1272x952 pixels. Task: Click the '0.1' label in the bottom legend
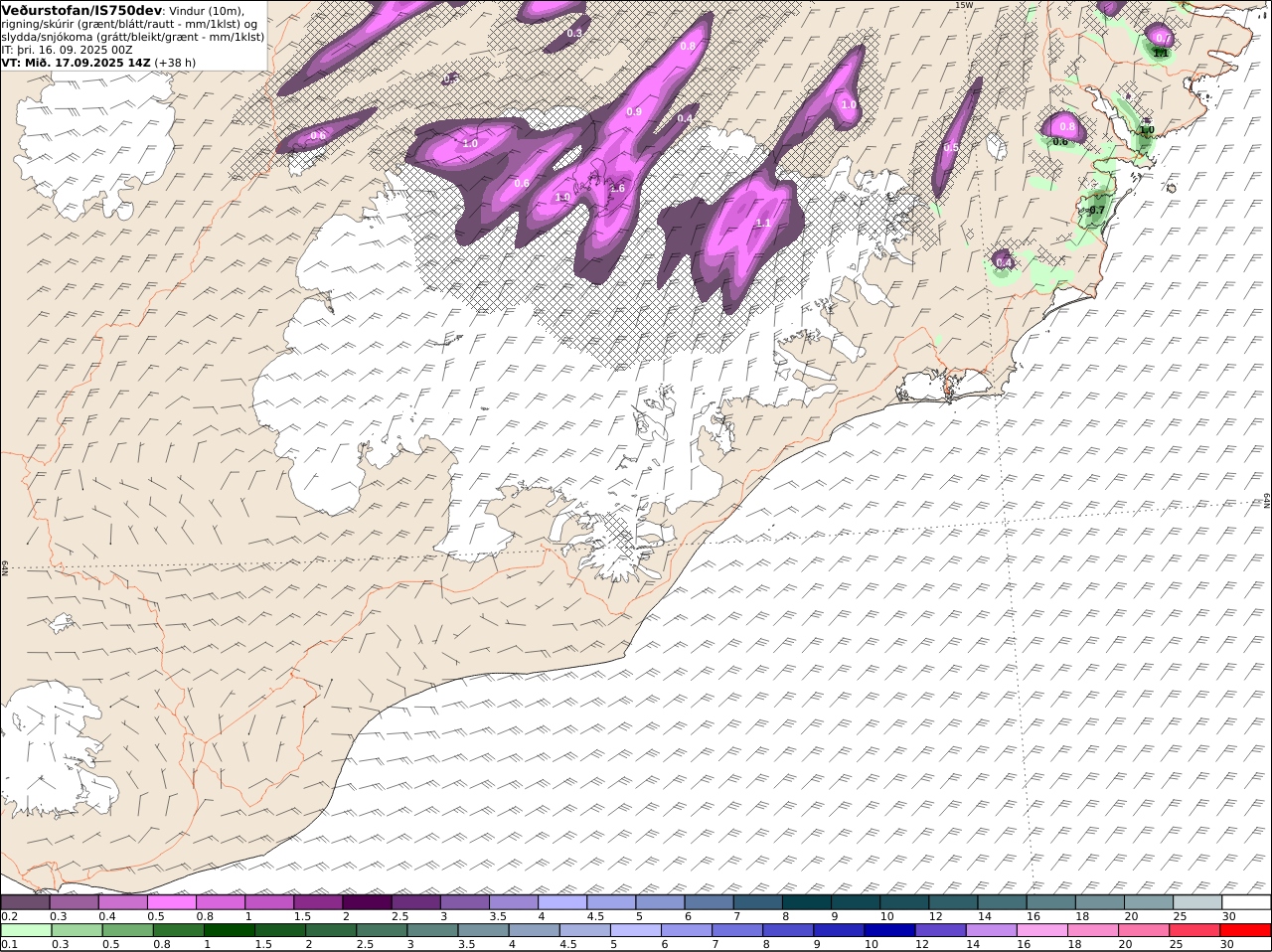coord(9,944)
